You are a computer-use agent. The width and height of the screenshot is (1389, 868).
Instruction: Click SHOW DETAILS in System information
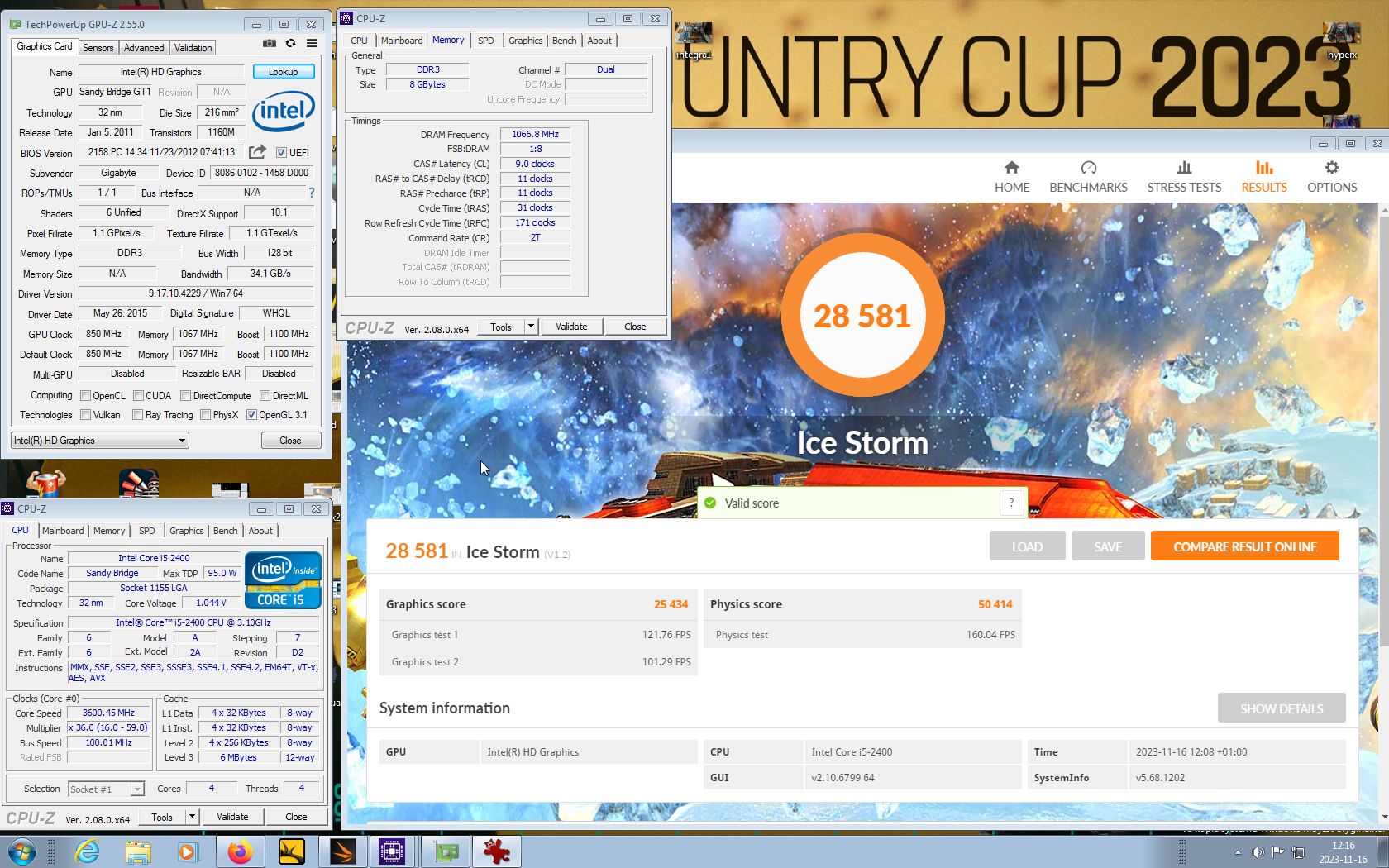(x=1281, y=708)
